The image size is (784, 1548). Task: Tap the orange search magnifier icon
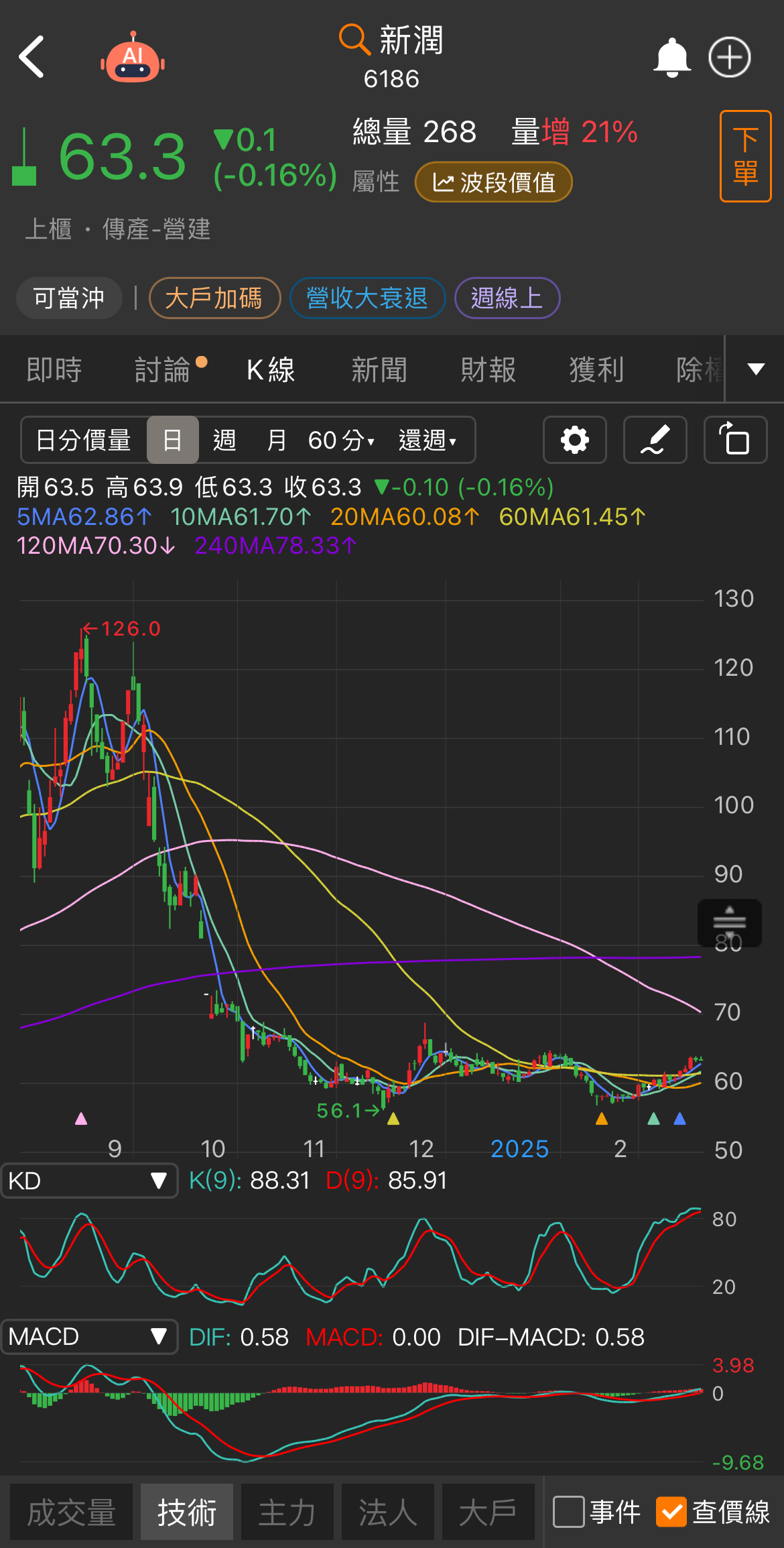click(x=353, y=40)
